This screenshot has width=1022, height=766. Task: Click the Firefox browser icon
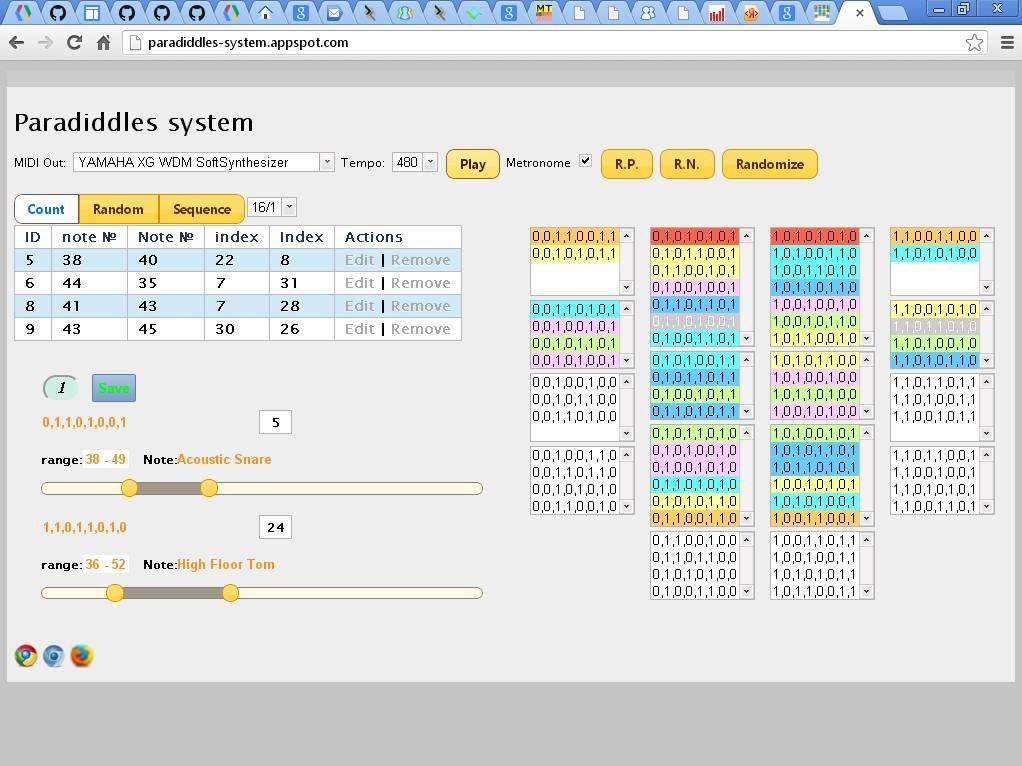click(81, 655)
